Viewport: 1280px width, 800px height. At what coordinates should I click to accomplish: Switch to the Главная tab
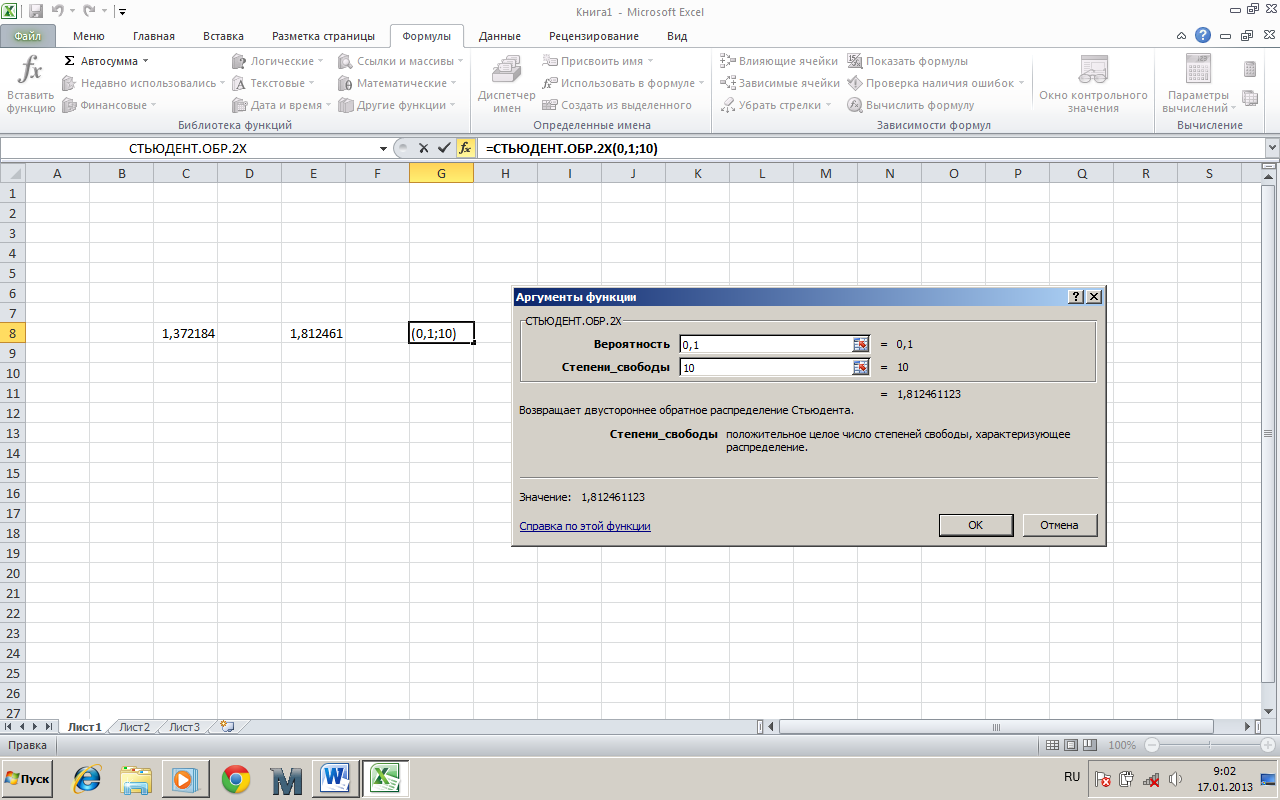154,36
